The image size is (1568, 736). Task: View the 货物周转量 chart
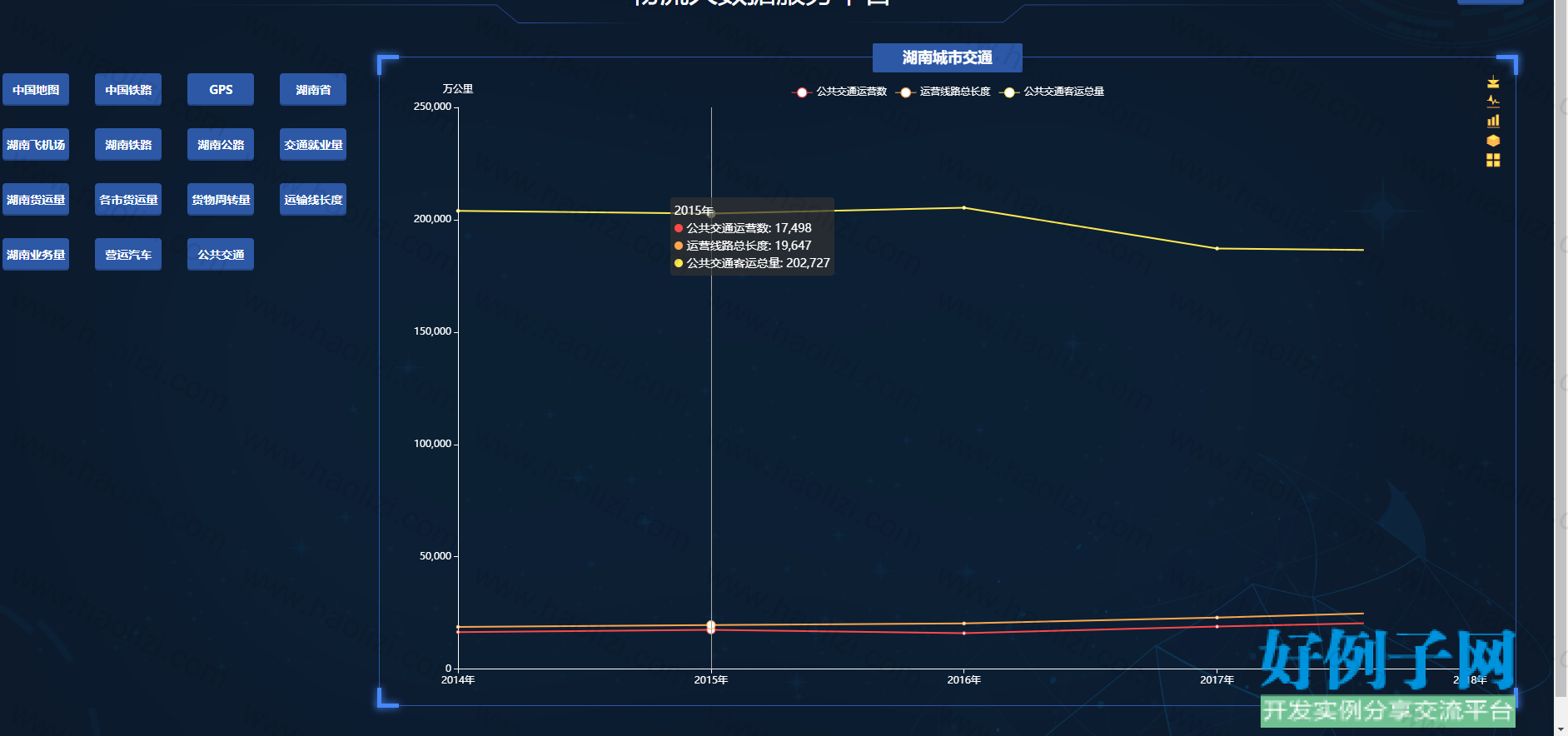coord(221,200)
